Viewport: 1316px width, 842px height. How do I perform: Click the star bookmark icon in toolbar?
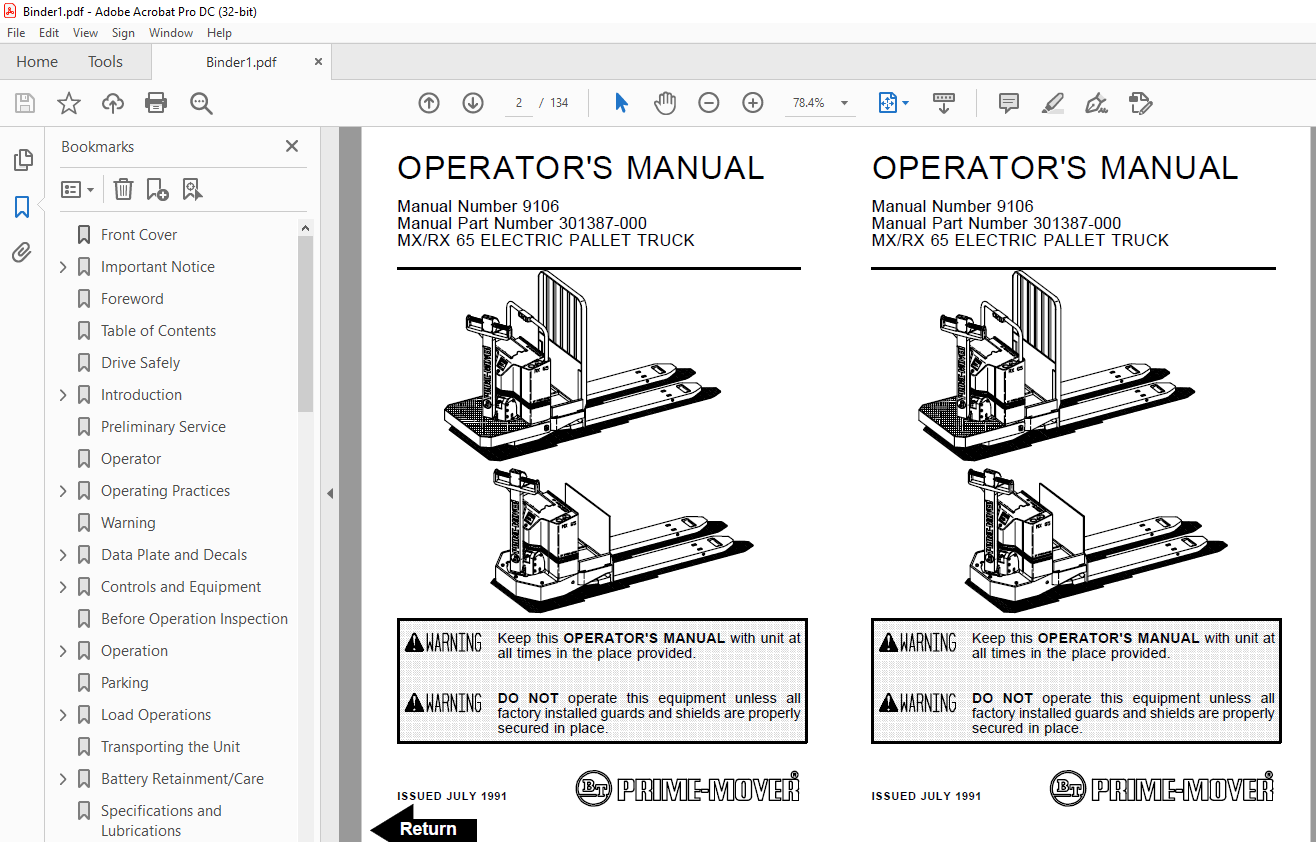[69, 103]
